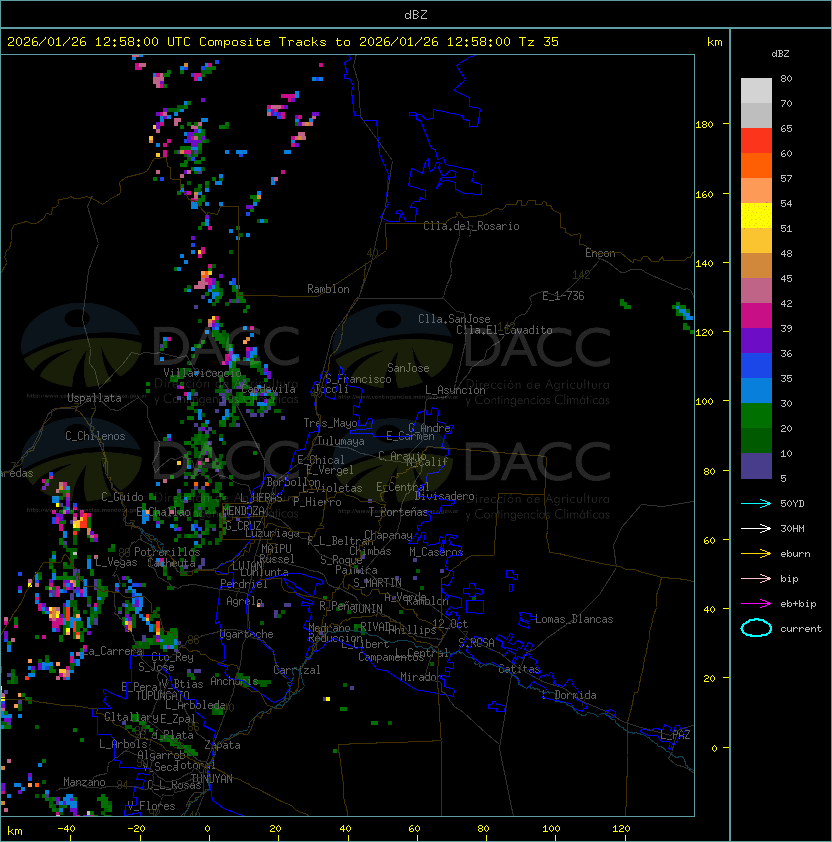Viewport: 832px width, 842px height.
Task: Click the '-20' km horizontal axis tick
Action: click(x=136, y=829)
